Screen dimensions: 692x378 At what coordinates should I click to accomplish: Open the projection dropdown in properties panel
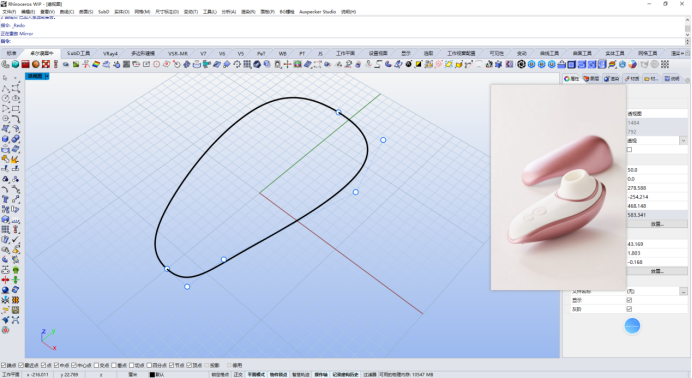tap(683, 141)
